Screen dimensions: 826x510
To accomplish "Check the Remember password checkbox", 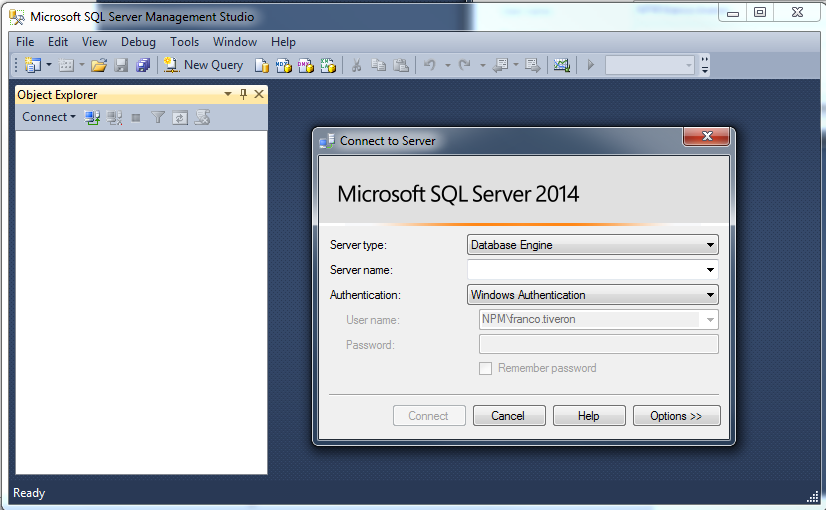I will [485, 368].
